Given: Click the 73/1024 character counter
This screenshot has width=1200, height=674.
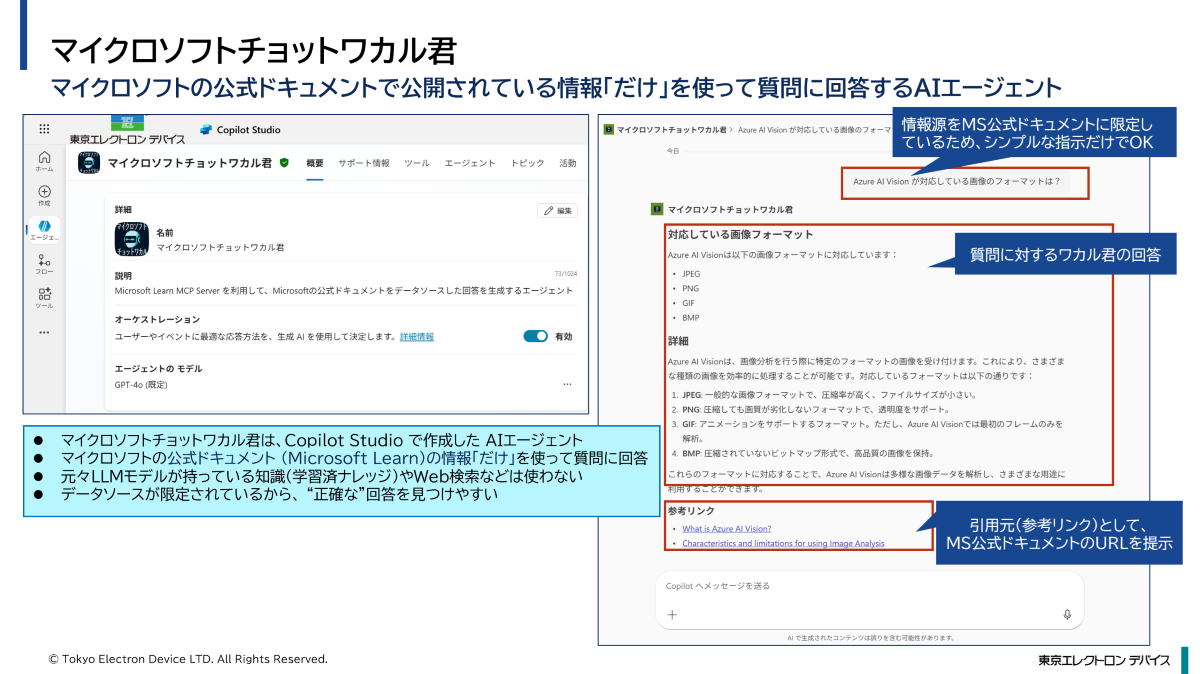Looking at the screenshot, I should coord(565,272).
